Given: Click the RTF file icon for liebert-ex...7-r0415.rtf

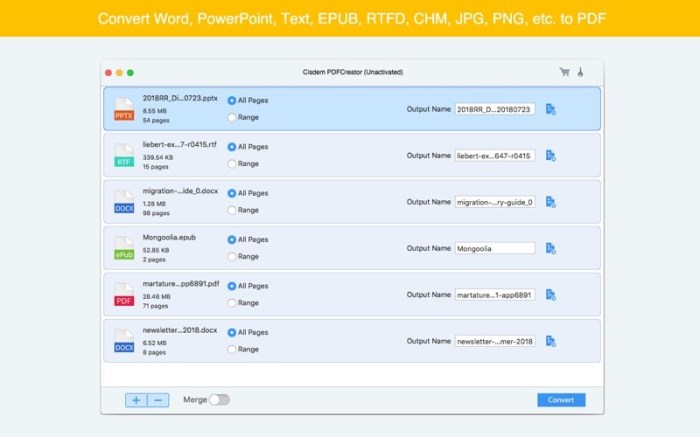Looking at the screenshot, I should coord(124,156).
